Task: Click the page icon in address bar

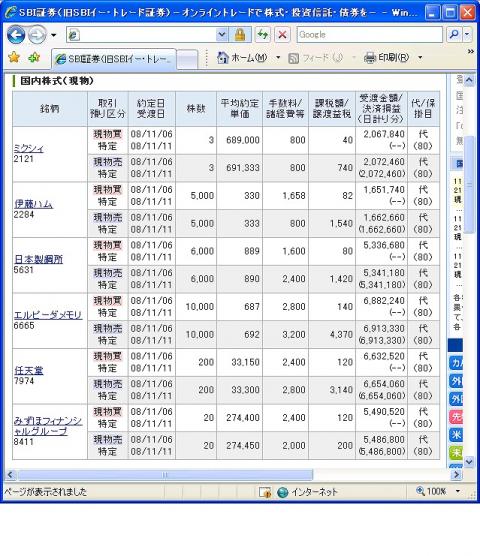Action: tap(74, 35)
